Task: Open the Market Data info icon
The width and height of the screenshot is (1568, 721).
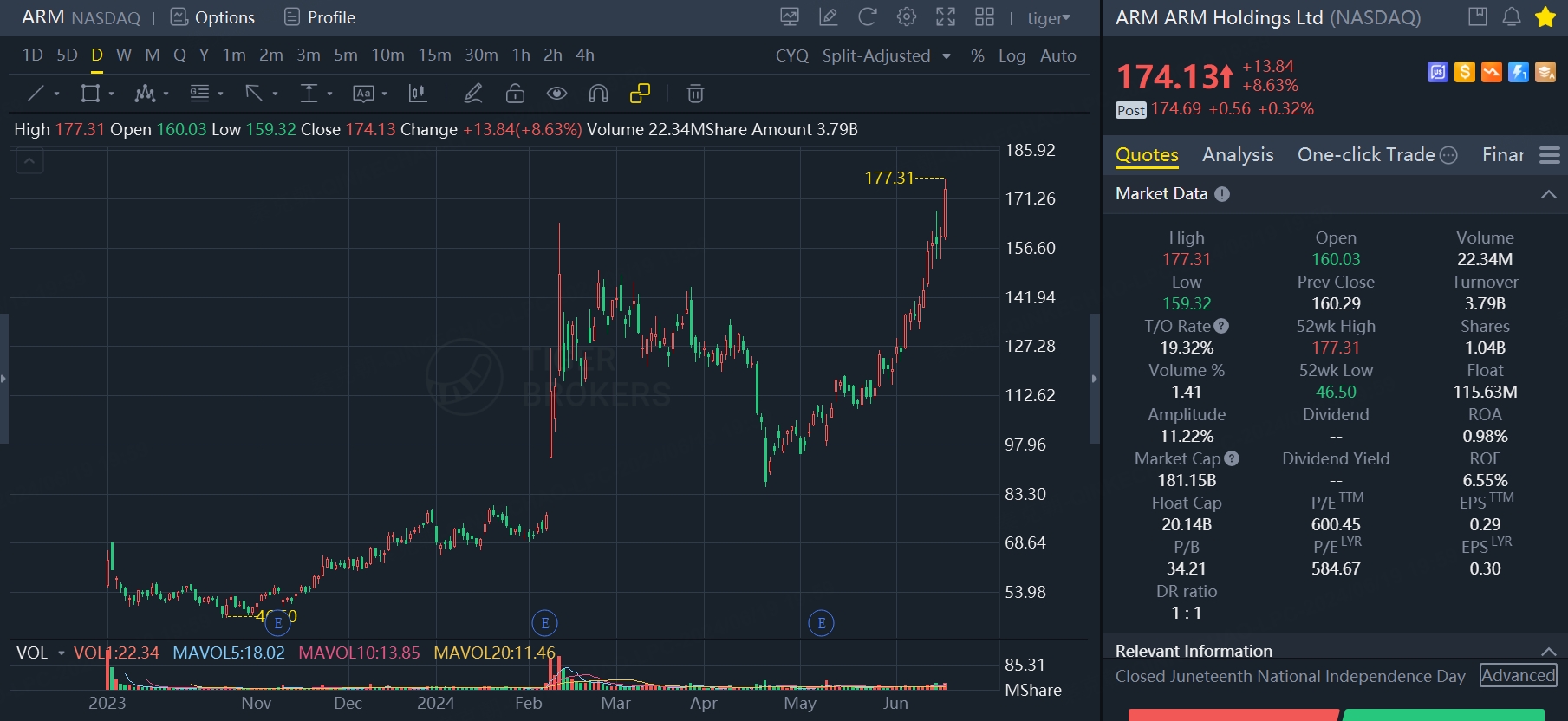Action: tap(1222, 194)
